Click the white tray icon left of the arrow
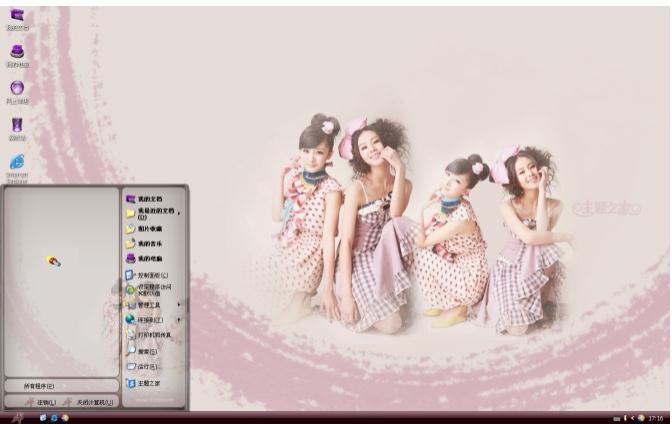This screenshot has height=424, width=672. 625,418
